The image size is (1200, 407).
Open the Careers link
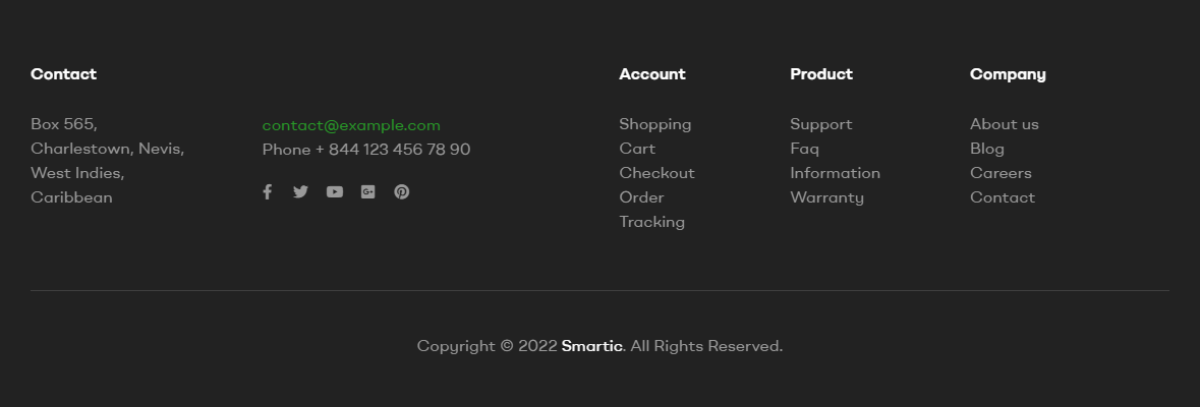[x=1001, y=173]
